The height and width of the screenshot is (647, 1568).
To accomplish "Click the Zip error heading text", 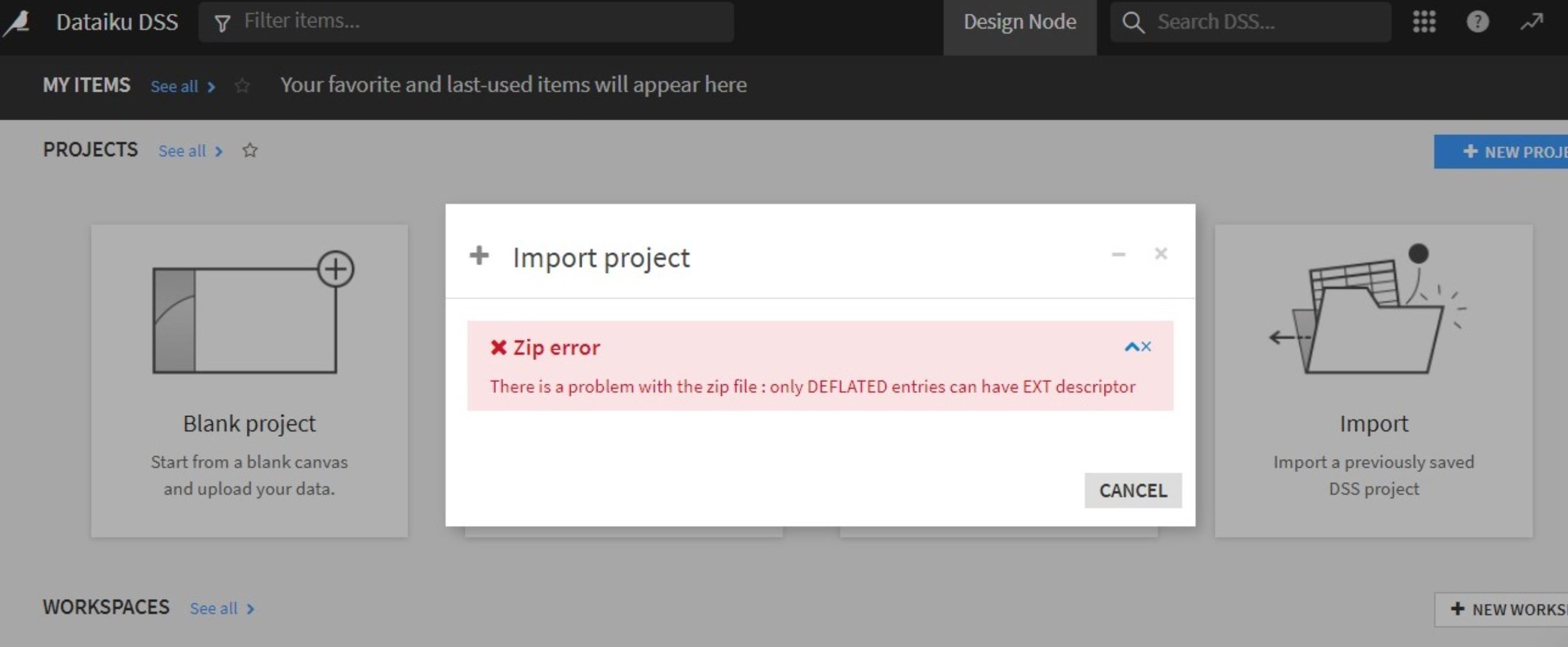I will pos(556,348).
